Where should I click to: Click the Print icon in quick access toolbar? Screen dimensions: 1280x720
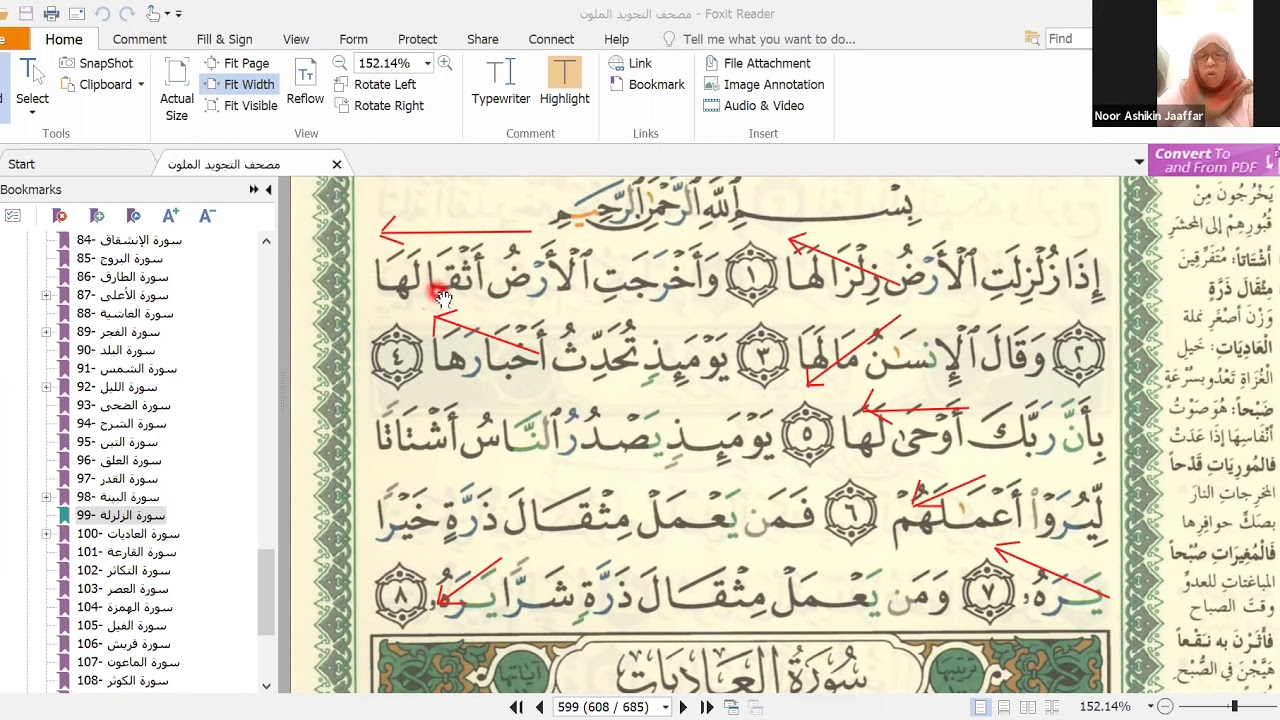(x=51, y=14)
